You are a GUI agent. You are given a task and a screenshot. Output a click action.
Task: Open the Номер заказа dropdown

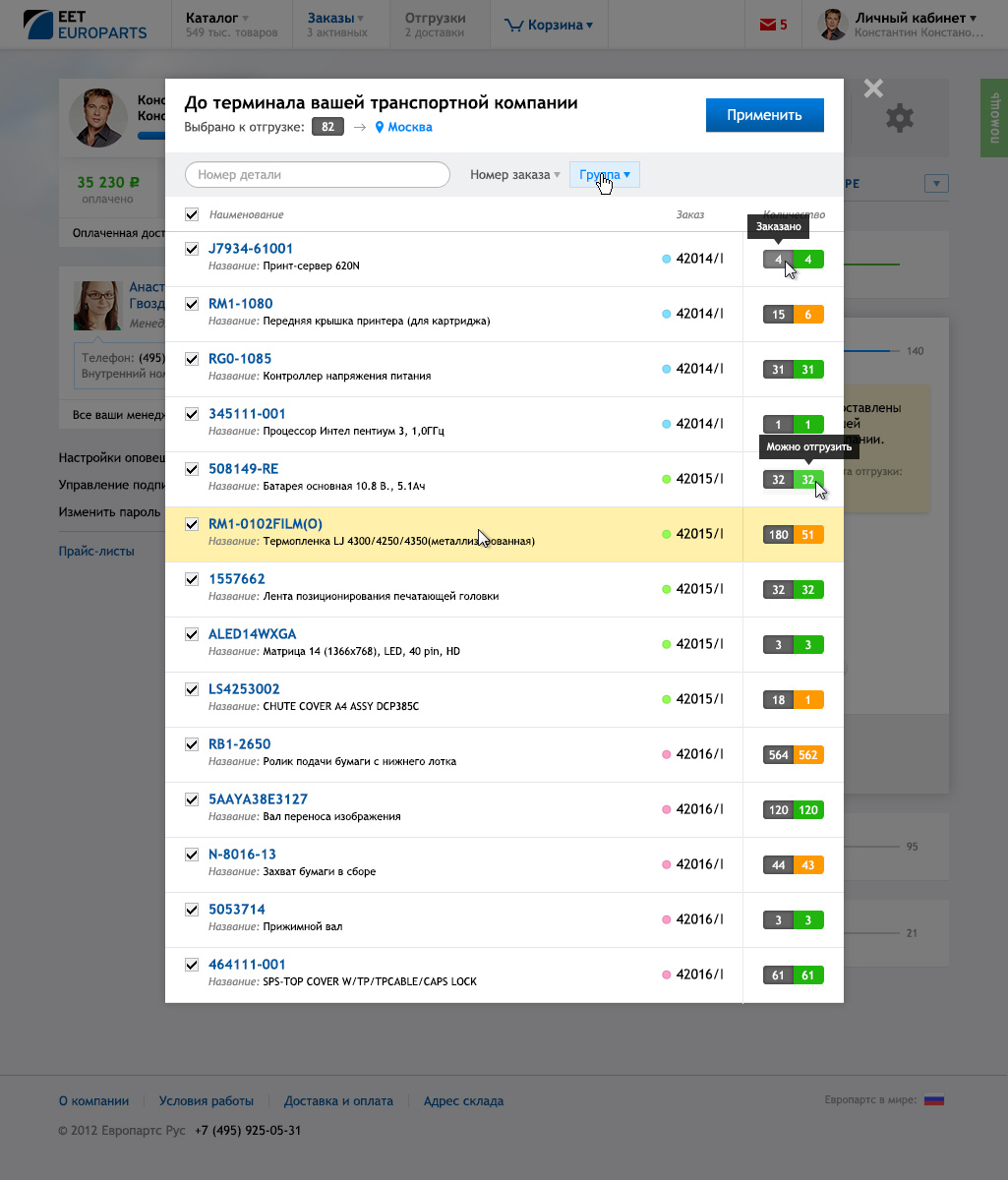514,175
